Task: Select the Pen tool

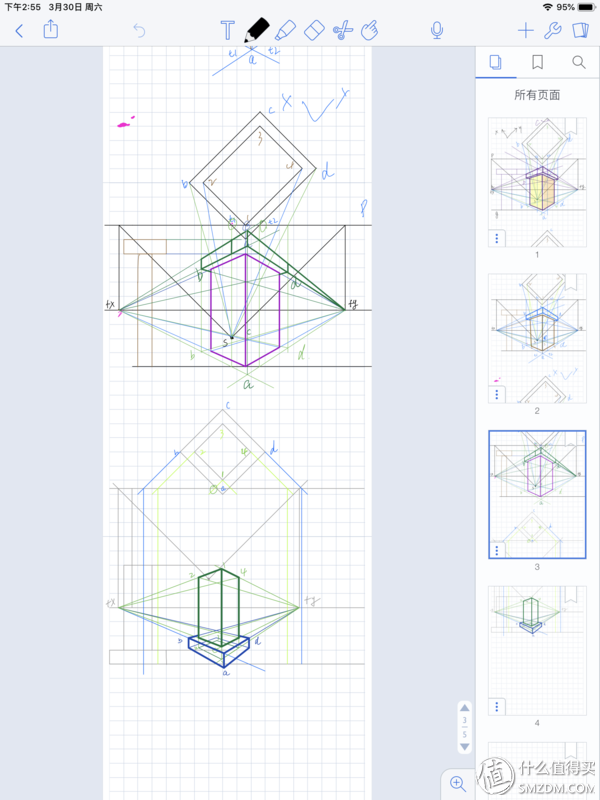Action: pos(257,30)
